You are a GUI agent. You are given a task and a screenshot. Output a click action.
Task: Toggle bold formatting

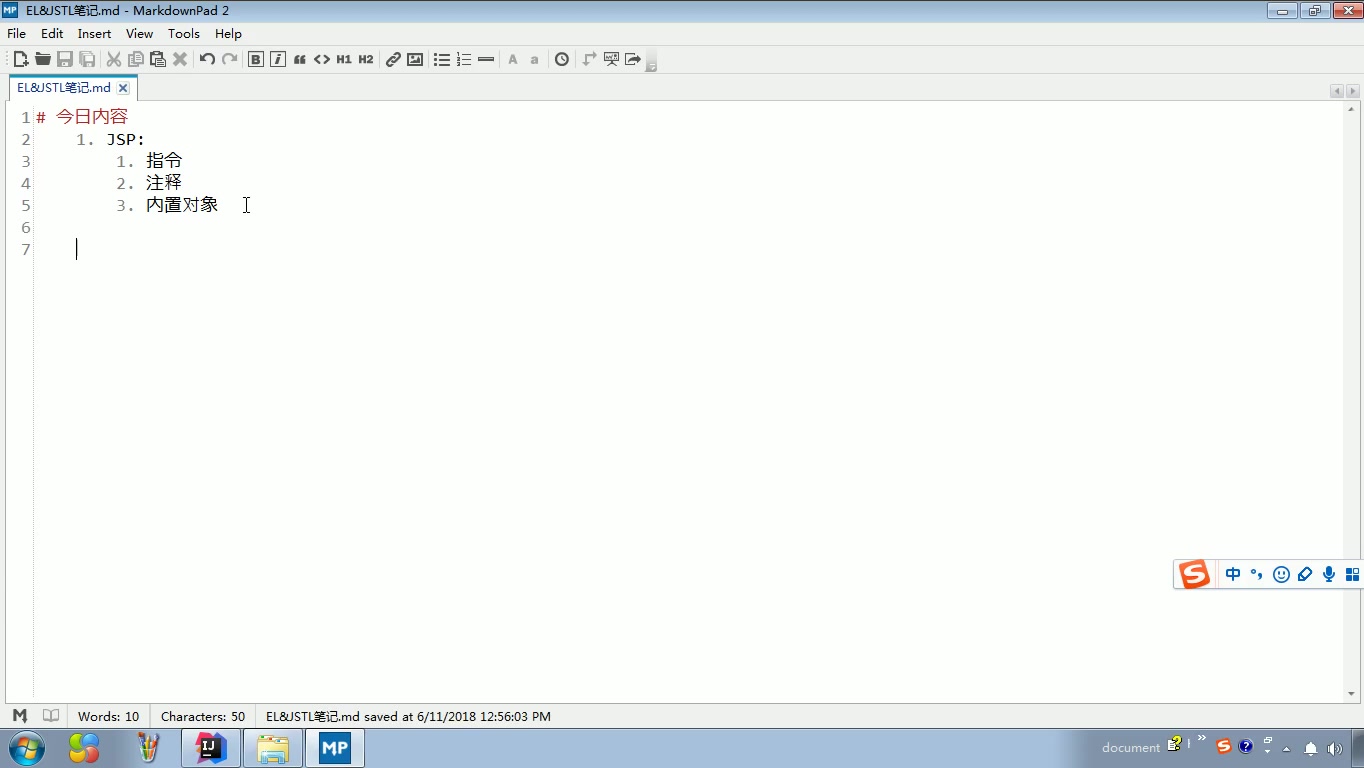click(256, 60)
